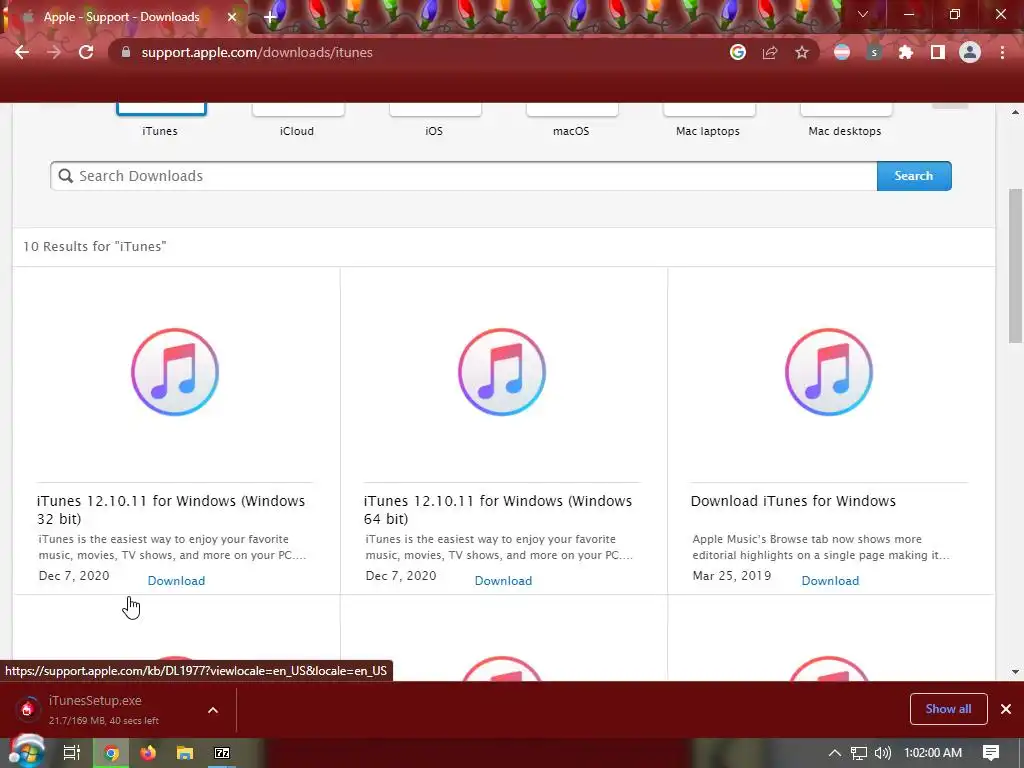
Task: Select the Mac desktops category
Action: point(845,120)
